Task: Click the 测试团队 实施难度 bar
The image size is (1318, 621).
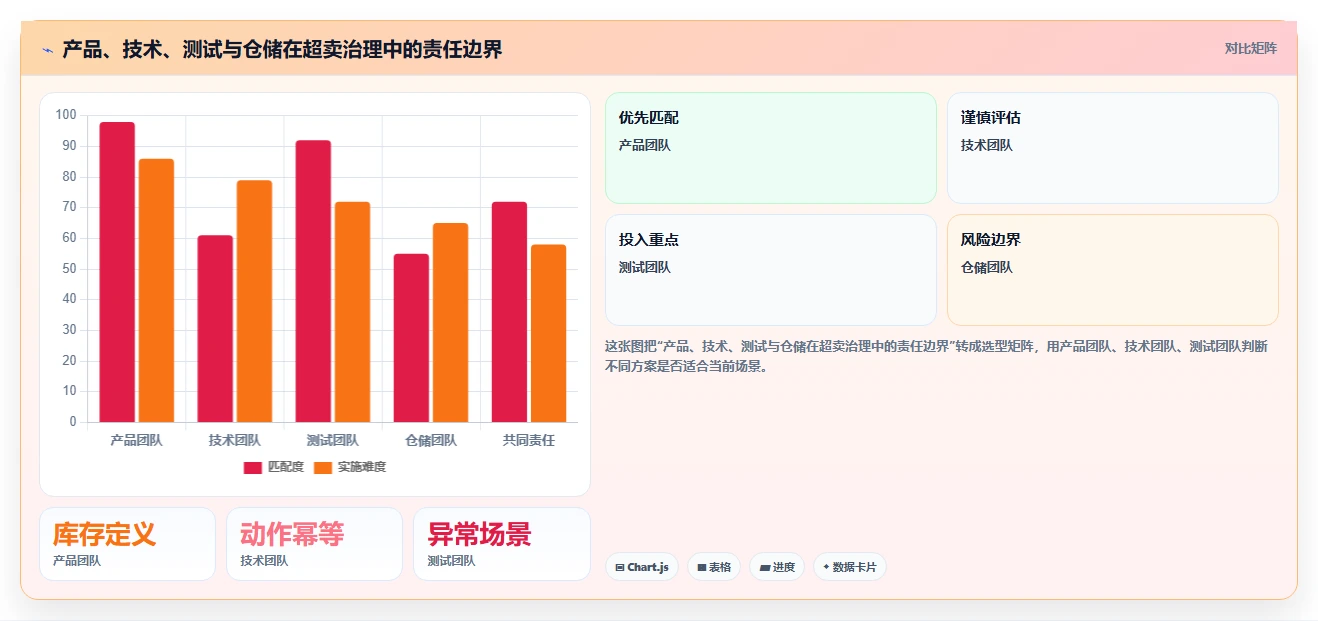Action: [x=352, y=312]
